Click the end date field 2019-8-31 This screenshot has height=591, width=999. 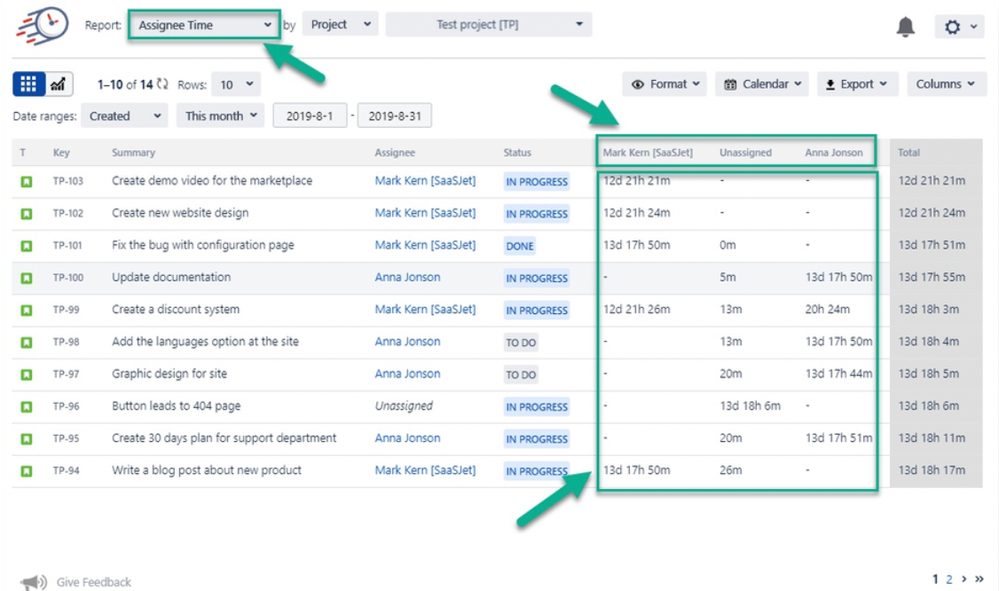tap(394, 116)
